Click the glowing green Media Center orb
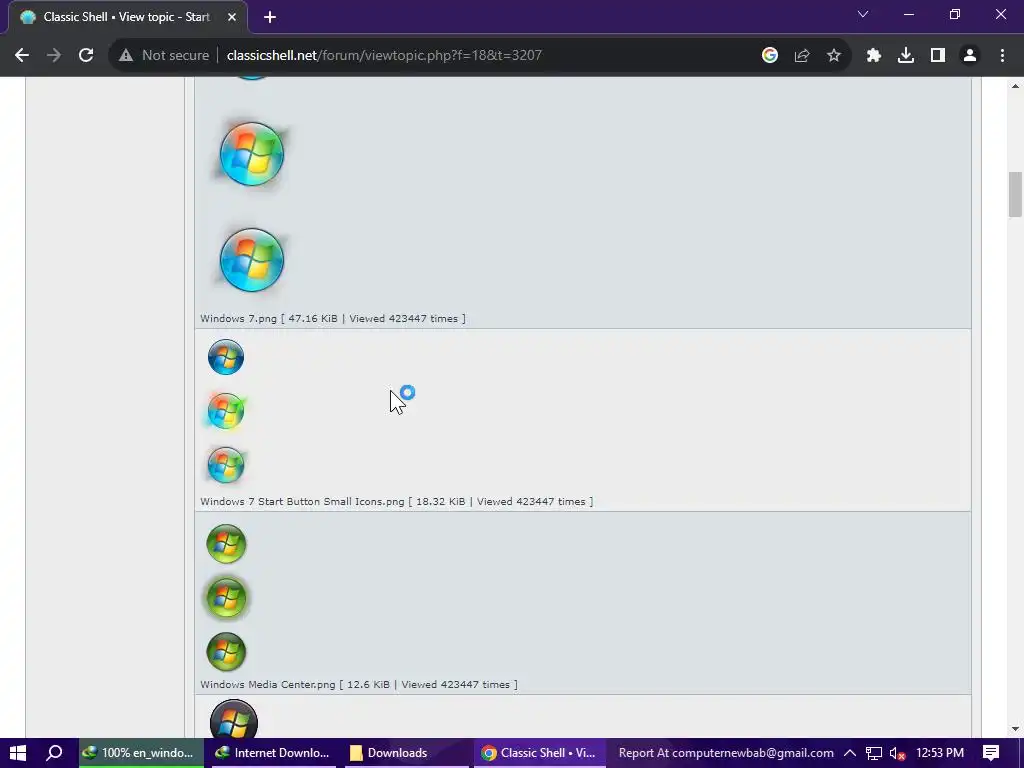 pos(226,598)
